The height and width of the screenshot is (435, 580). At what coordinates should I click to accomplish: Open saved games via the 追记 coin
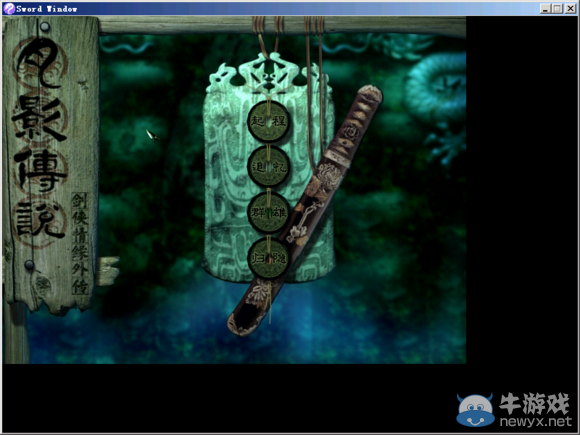coord(269,166)
